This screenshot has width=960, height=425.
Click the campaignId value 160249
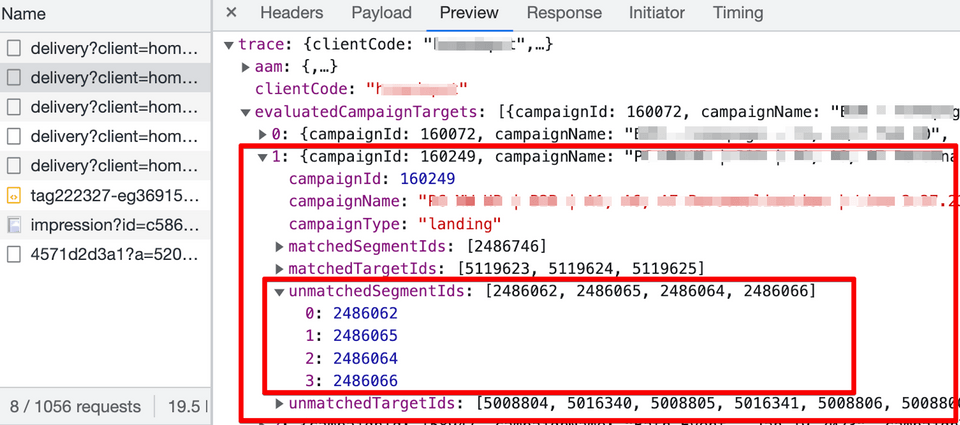coord(427,179)
